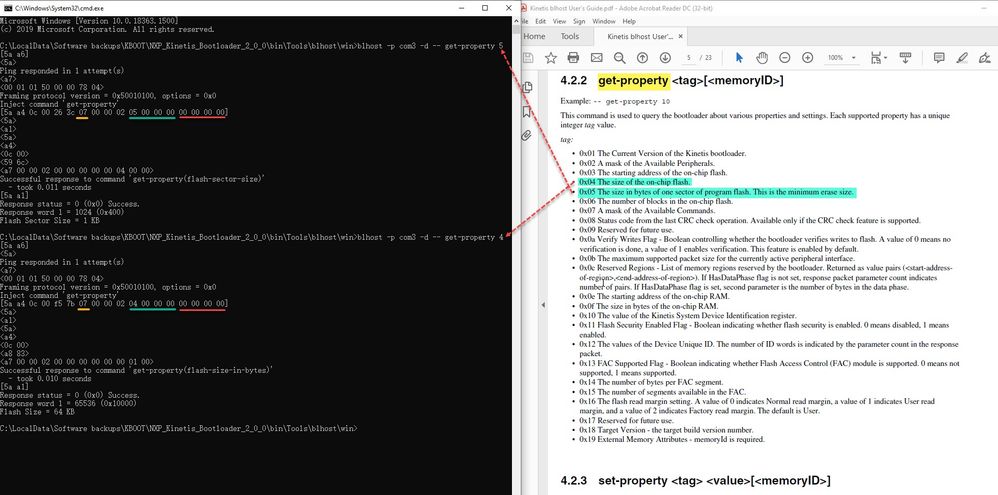Click the '0x10 Kinetis System Device Identification' line
The width and height of the screenshot is (998, 495).
point(687,316)
